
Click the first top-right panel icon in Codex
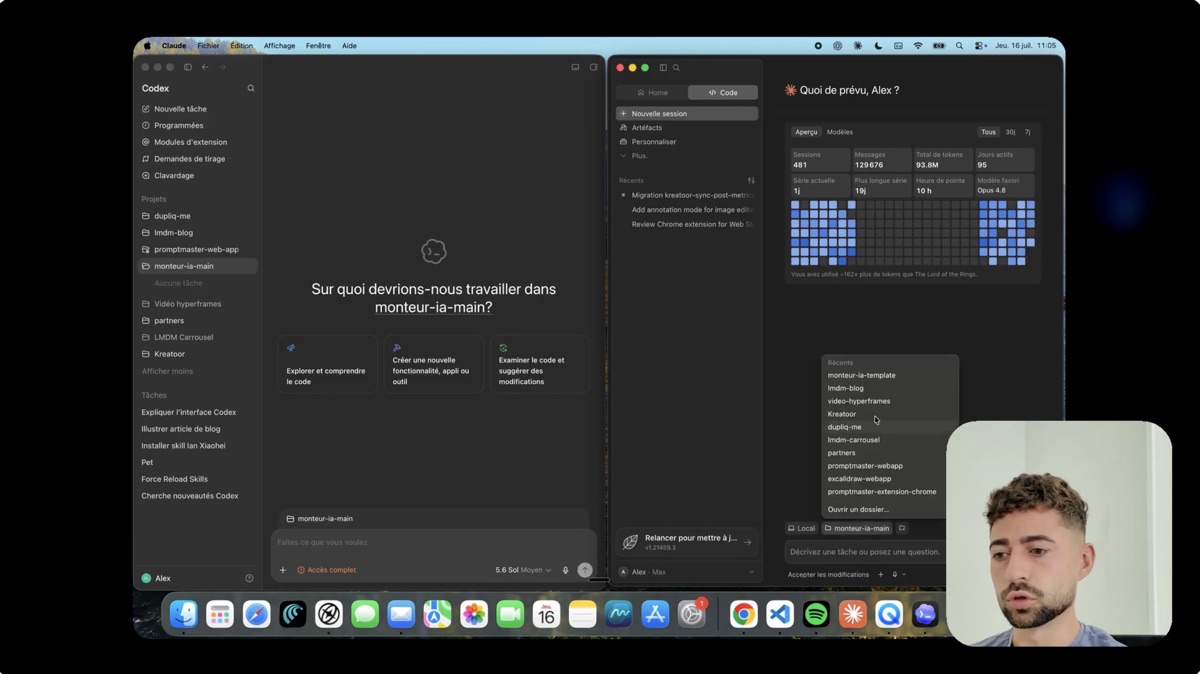click(575, 67)
